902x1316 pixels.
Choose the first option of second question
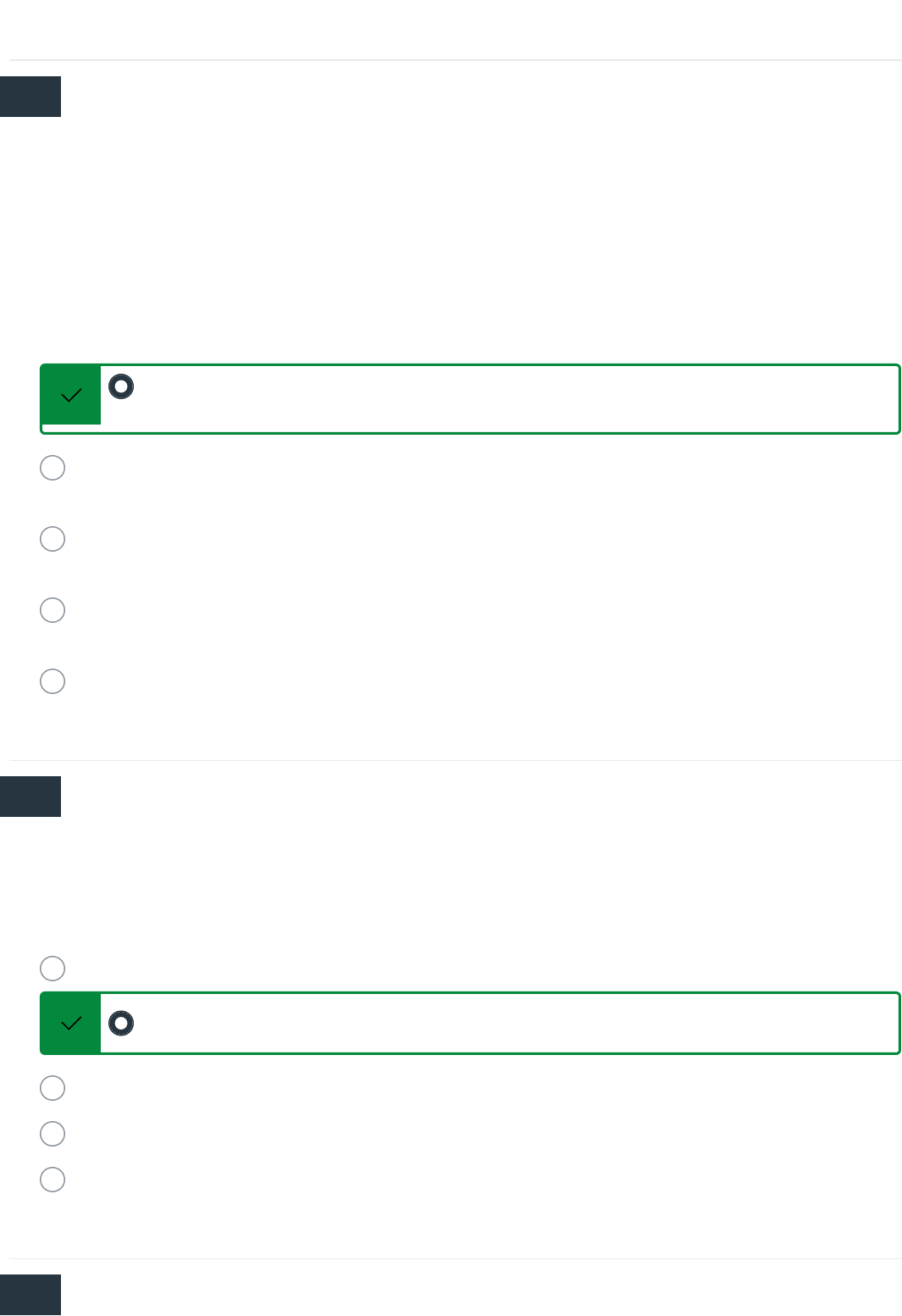53,969
